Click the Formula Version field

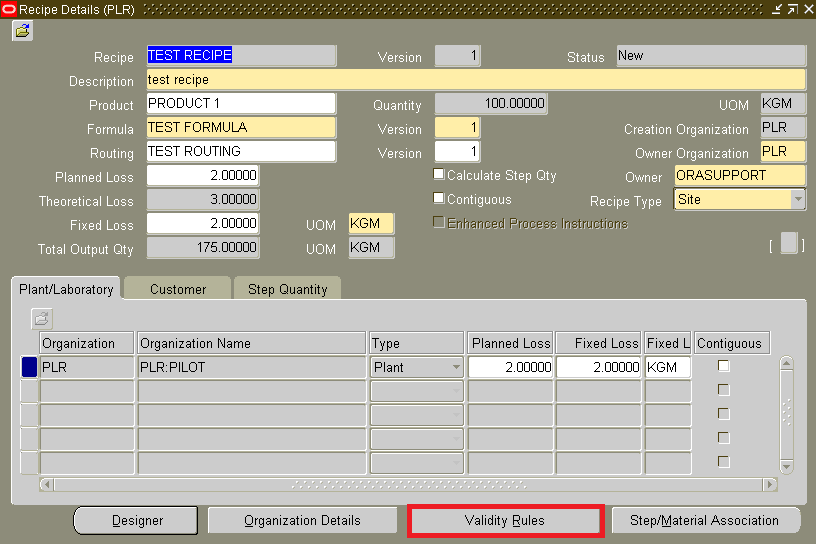(x=457, y=127)
